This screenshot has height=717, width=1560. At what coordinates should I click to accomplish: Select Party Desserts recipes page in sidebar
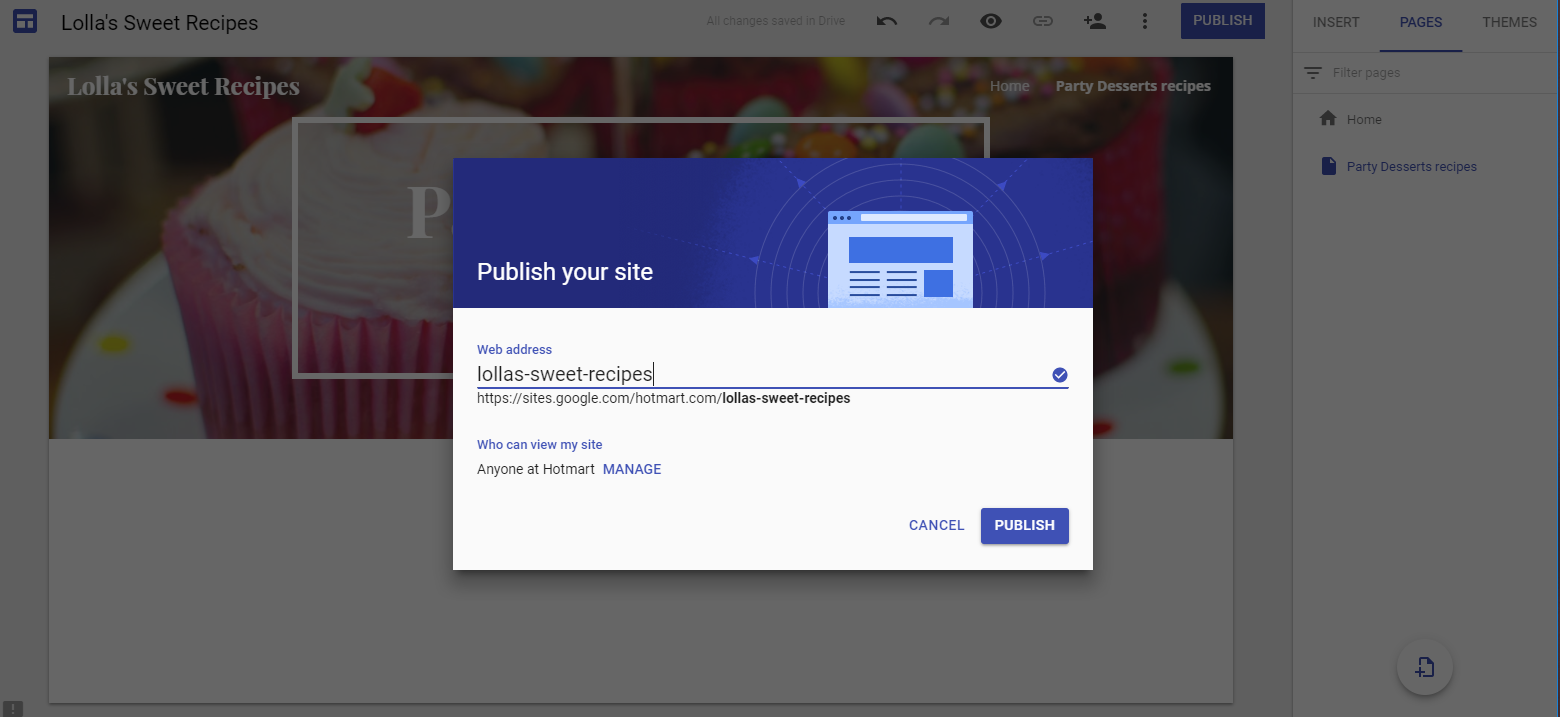pyautogui.click(x=1411, y=166)
